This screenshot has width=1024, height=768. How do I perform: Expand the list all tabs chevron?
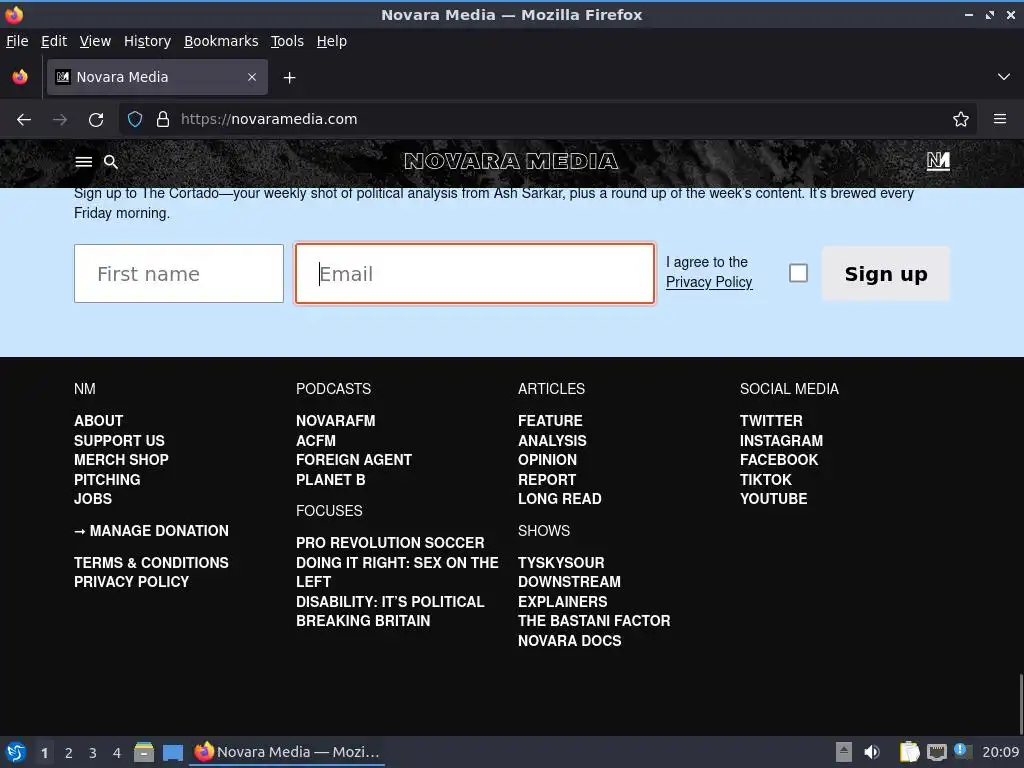coord(1003,77)
